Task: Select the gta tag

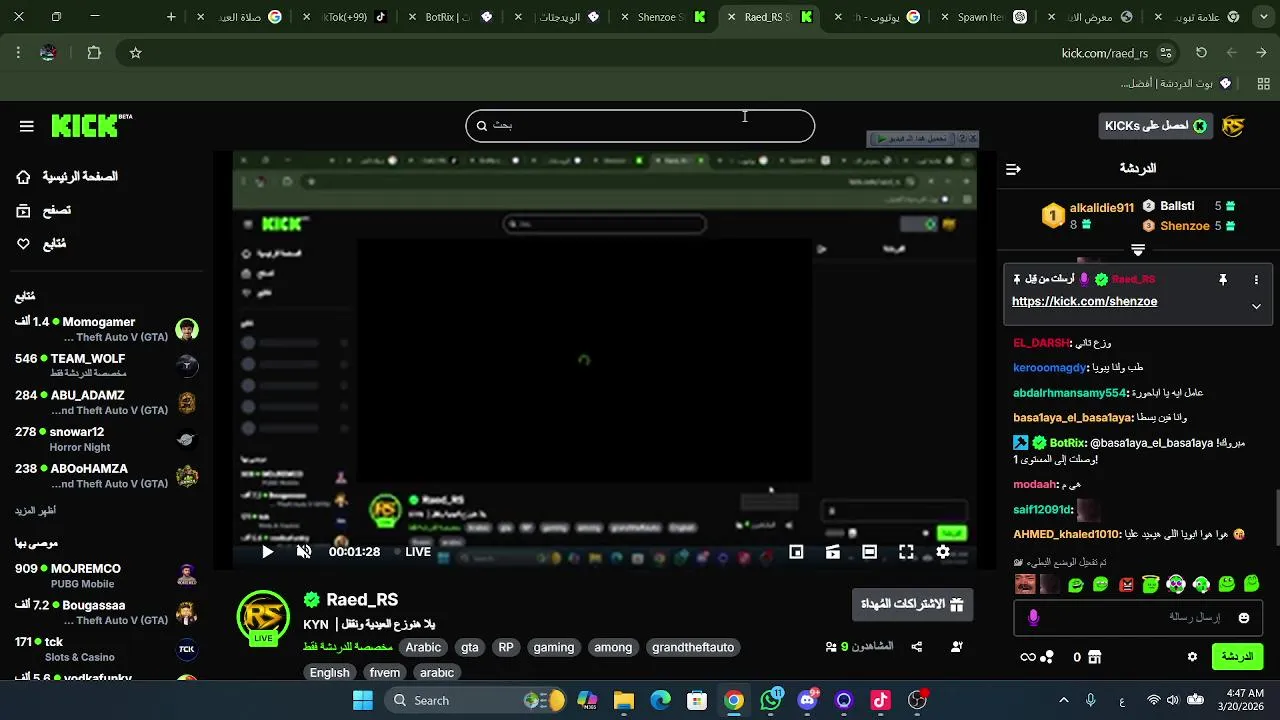Action: (470, 647)
